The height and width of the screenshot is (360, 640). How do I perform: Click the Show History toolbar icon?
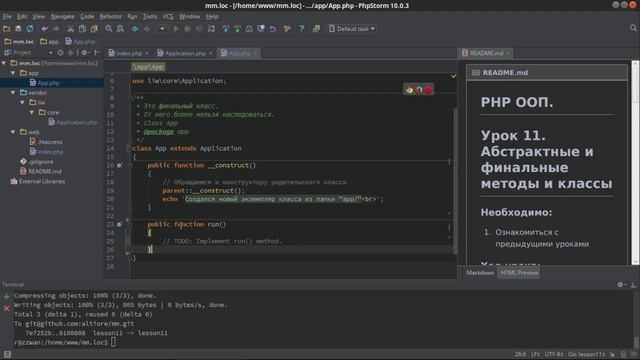point(261,29)
